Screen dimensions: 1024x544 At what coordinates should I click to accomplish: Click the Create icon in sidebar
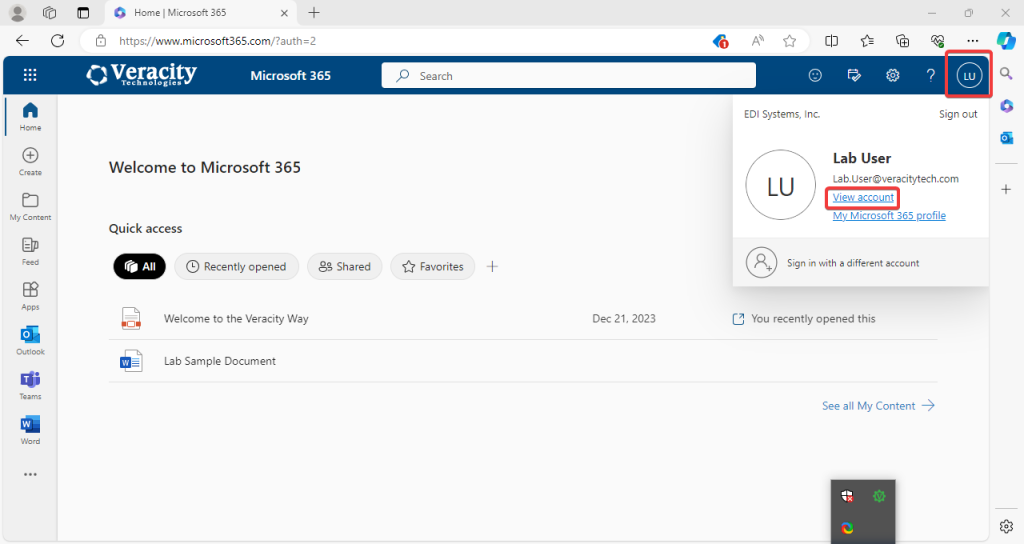click(x=30, y=160)
